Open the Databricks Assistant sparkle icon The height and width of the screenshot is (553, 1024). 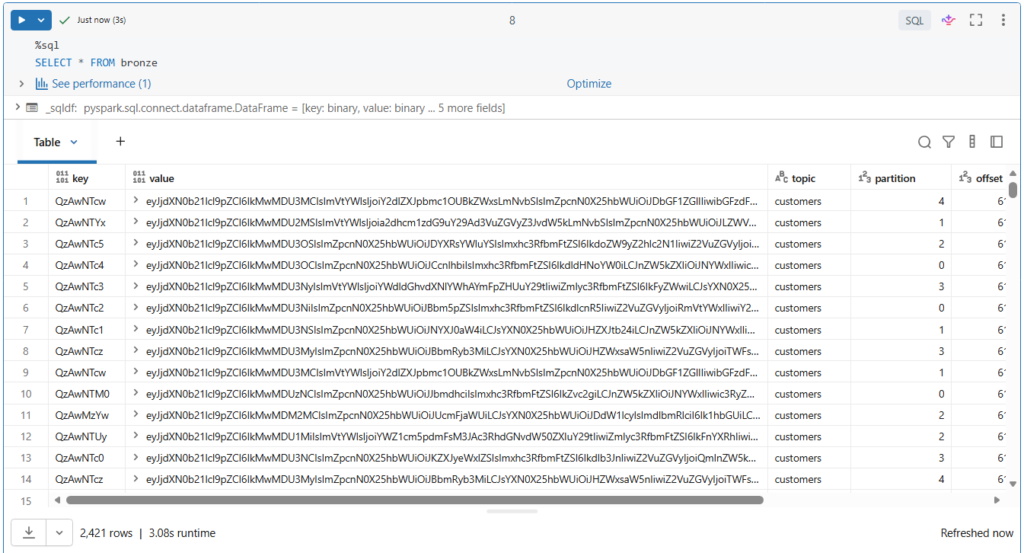[948, 20]
